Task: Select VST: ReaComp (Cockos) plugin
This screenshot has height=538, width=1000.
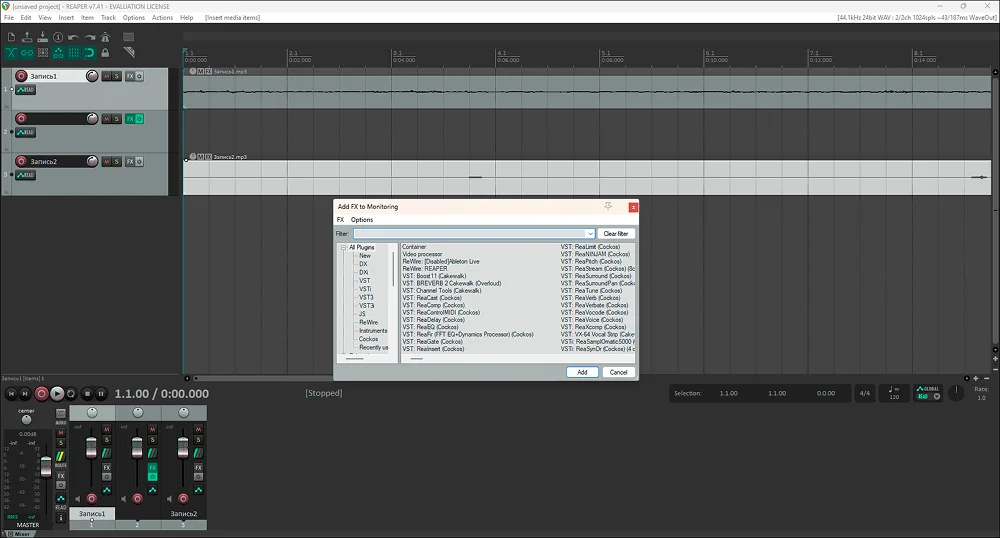Action: [x=433, y=305]
